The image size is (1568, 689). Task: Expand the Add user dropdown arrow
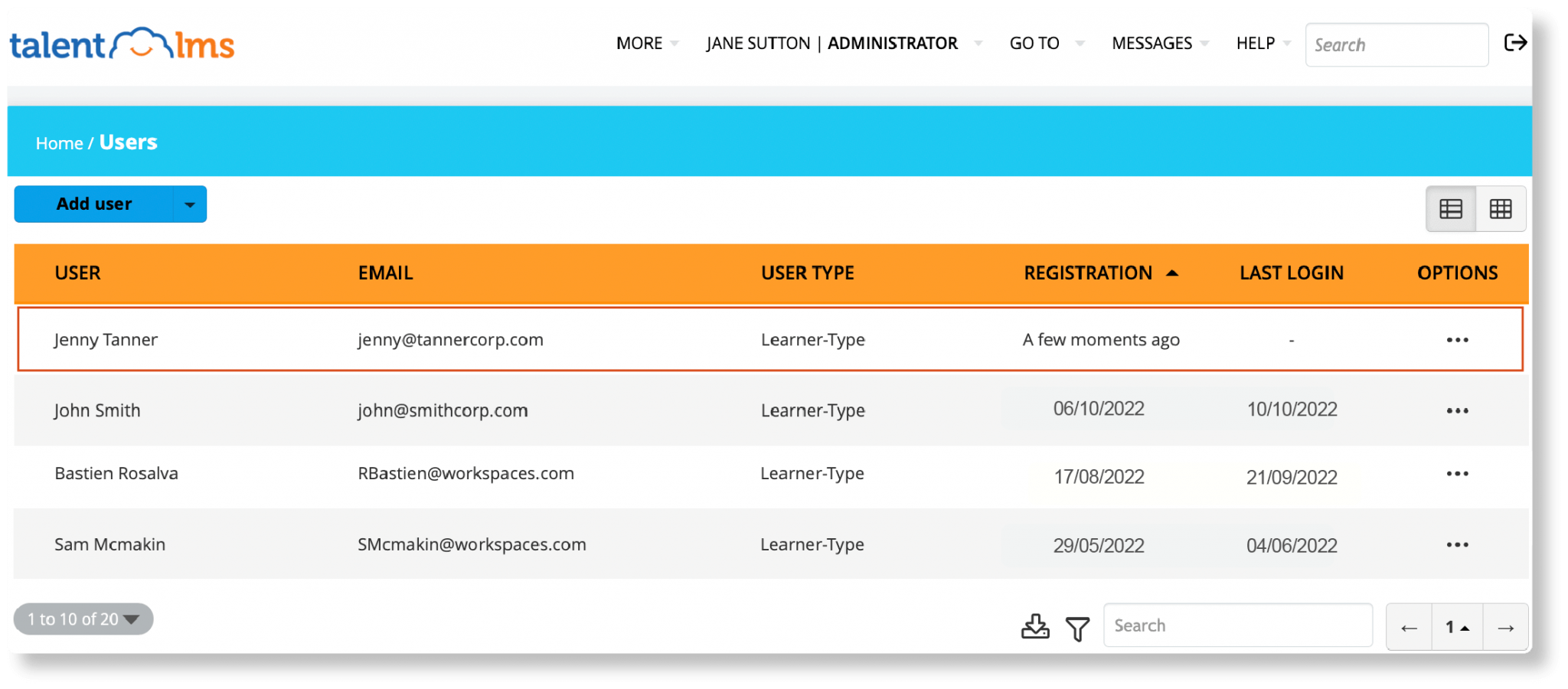(x=190, y=204)
